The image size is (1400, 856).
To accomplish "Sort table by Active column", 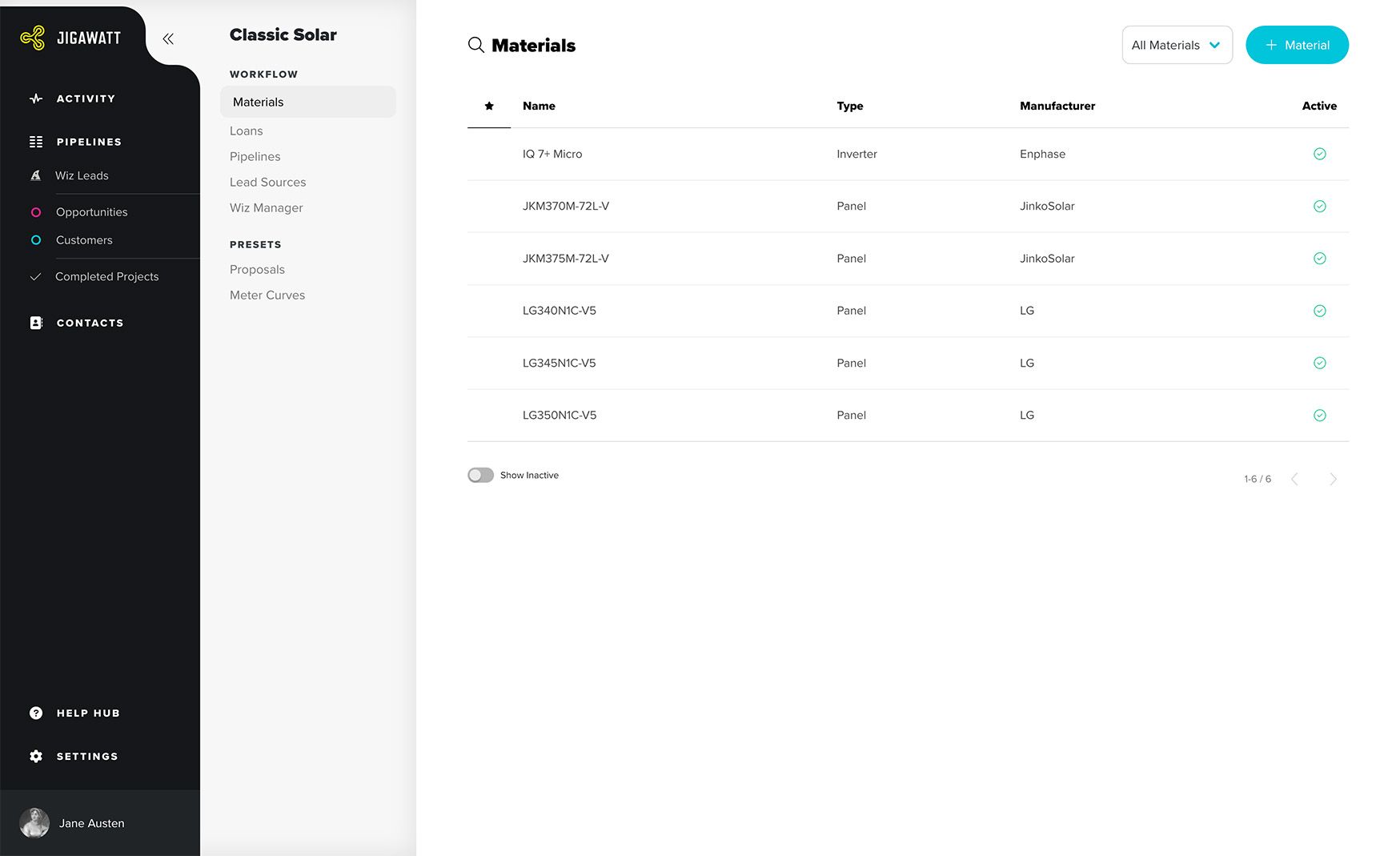I will tap(1319, 106).
